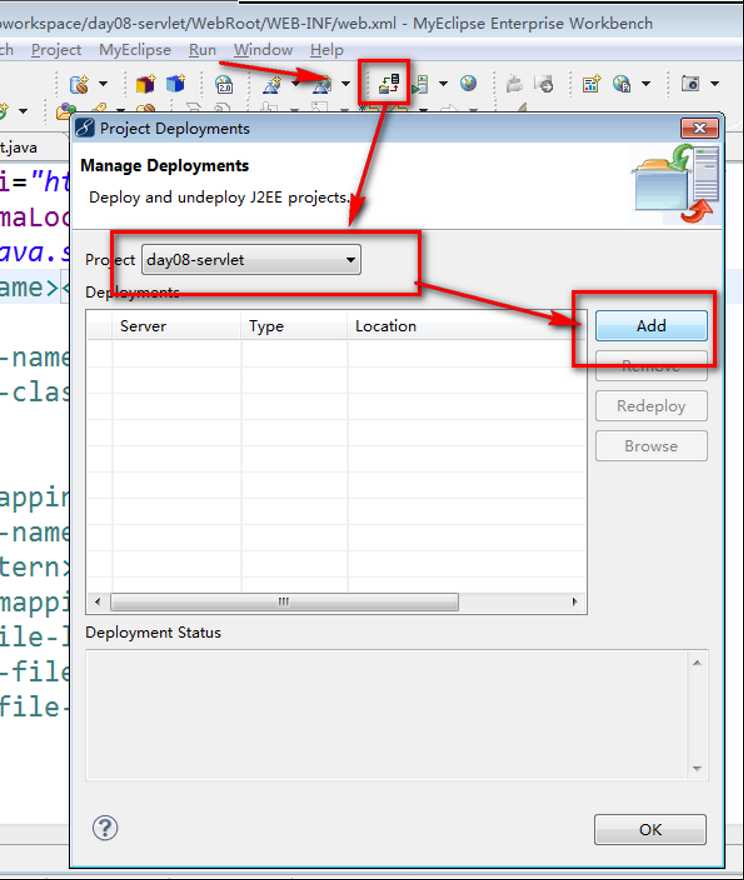
Task: Click the New wizard toolbar icon
Action: coord(79,84)
